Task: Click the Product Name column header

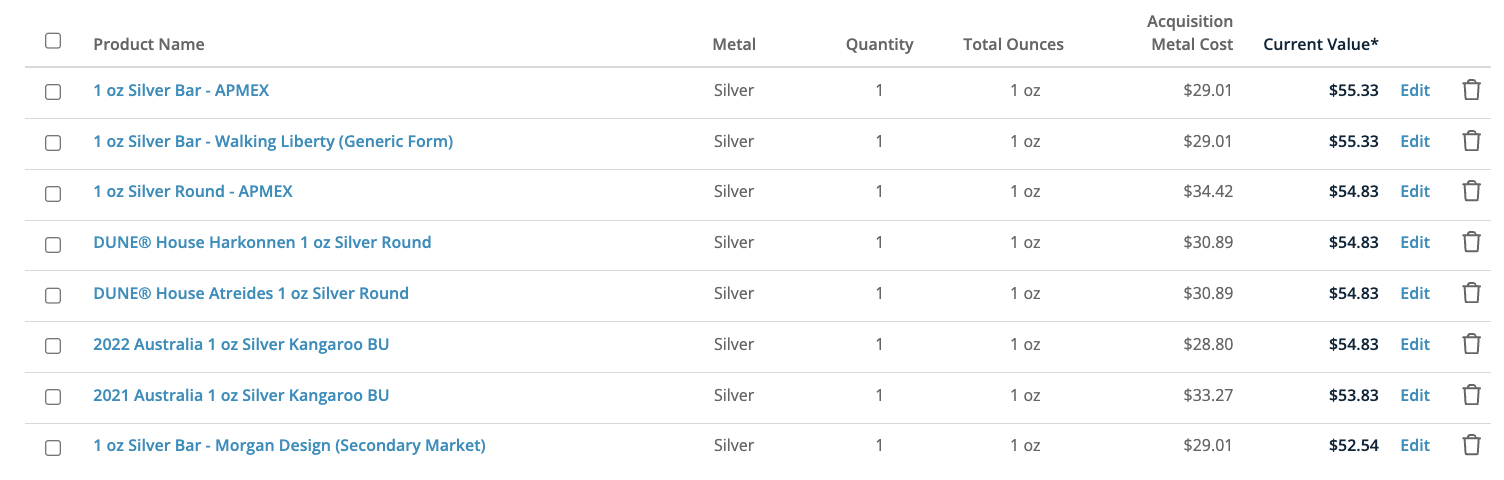Action: click(149, 44)
